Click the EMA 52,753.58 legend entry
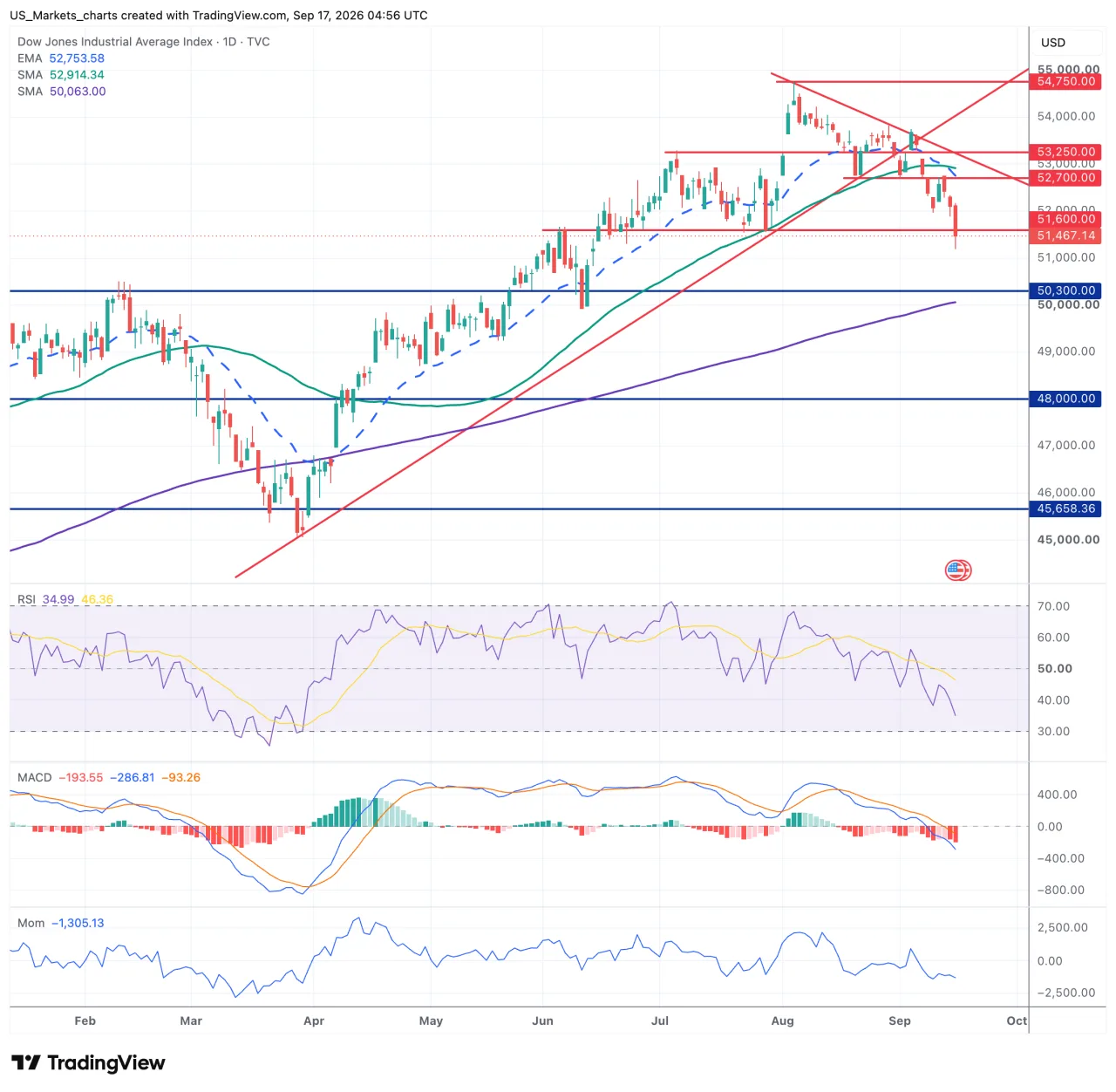 [x=61, y=58]
